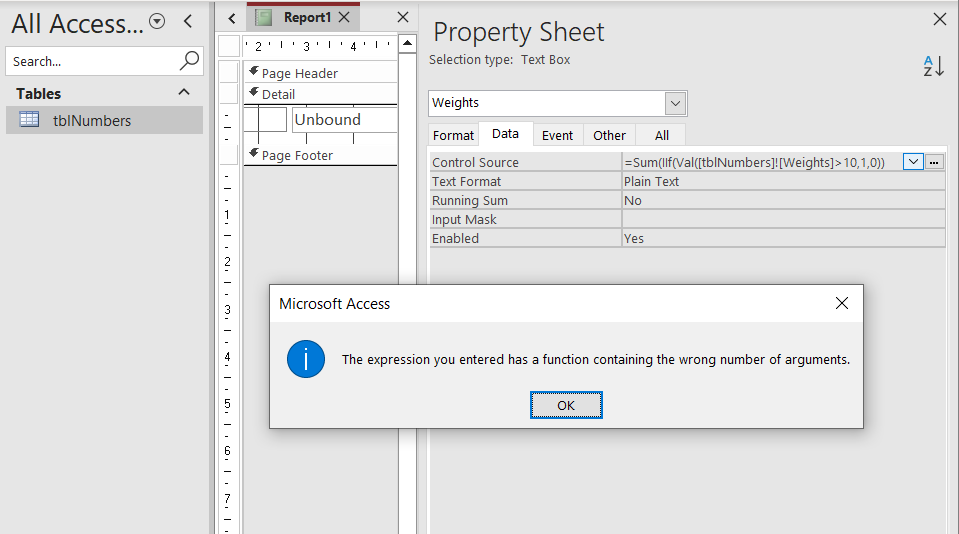
Task: Open All Access Objects dropdown menu
Action: pos(157,22)
